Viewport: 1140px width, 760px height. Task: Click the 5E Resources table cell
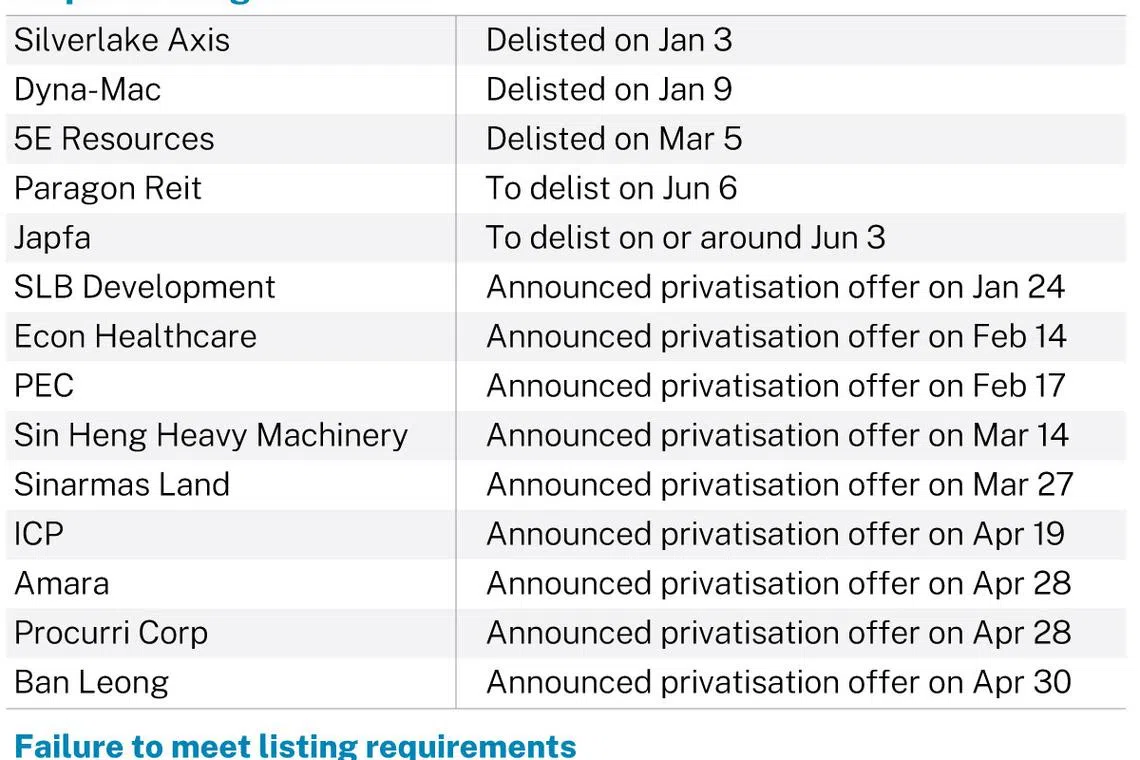pos(114,138)
